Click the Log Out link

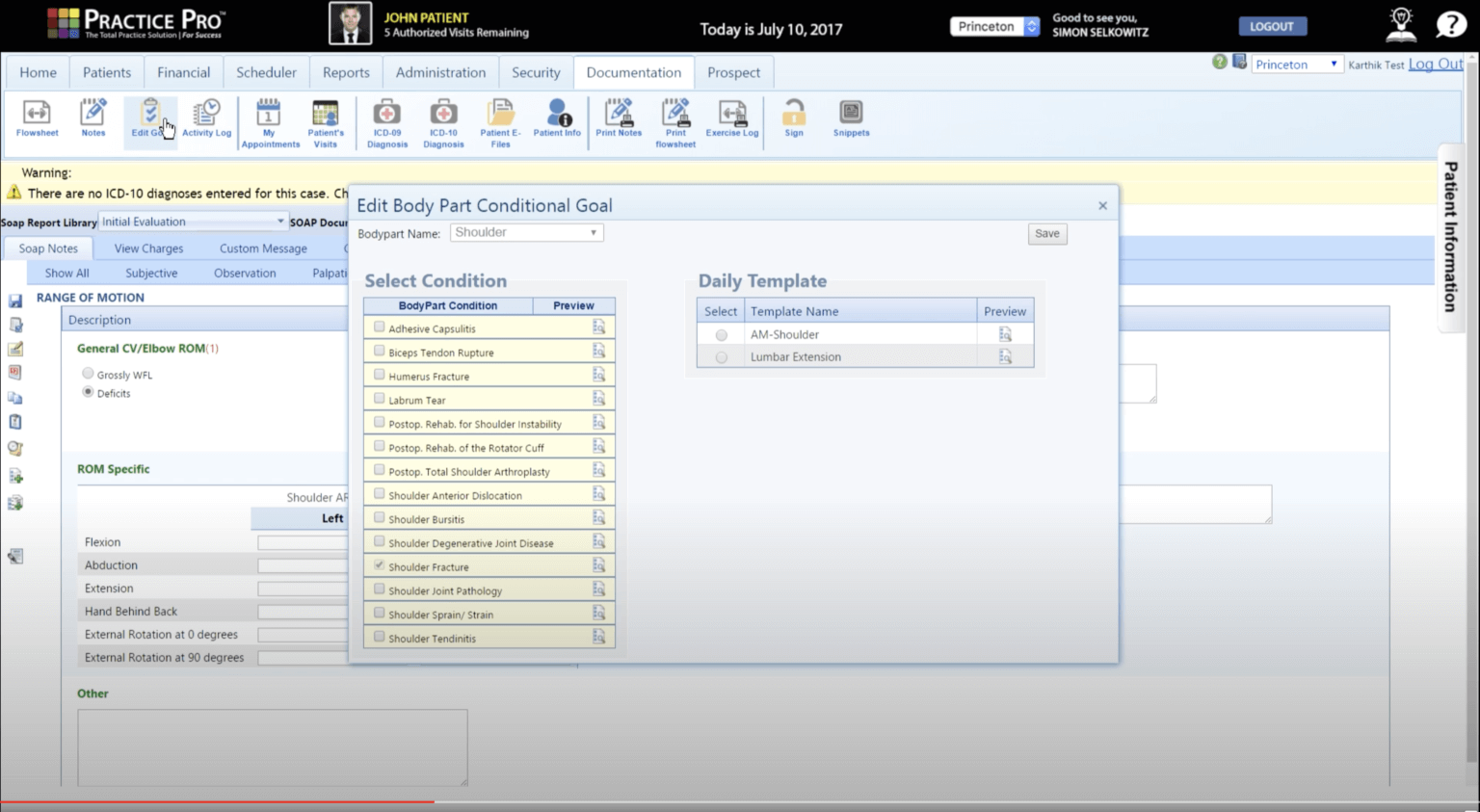click(1436, 64)
